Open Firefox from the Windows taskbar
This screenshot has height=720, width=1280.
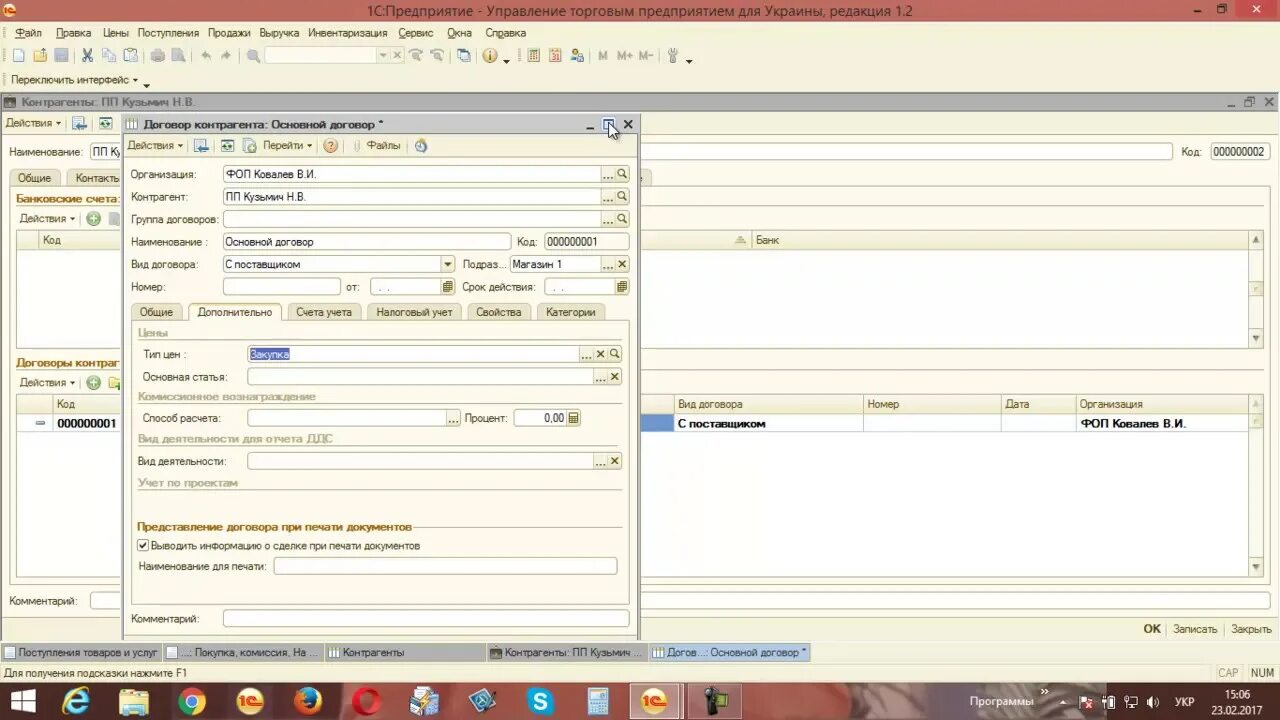pos(308,702)
